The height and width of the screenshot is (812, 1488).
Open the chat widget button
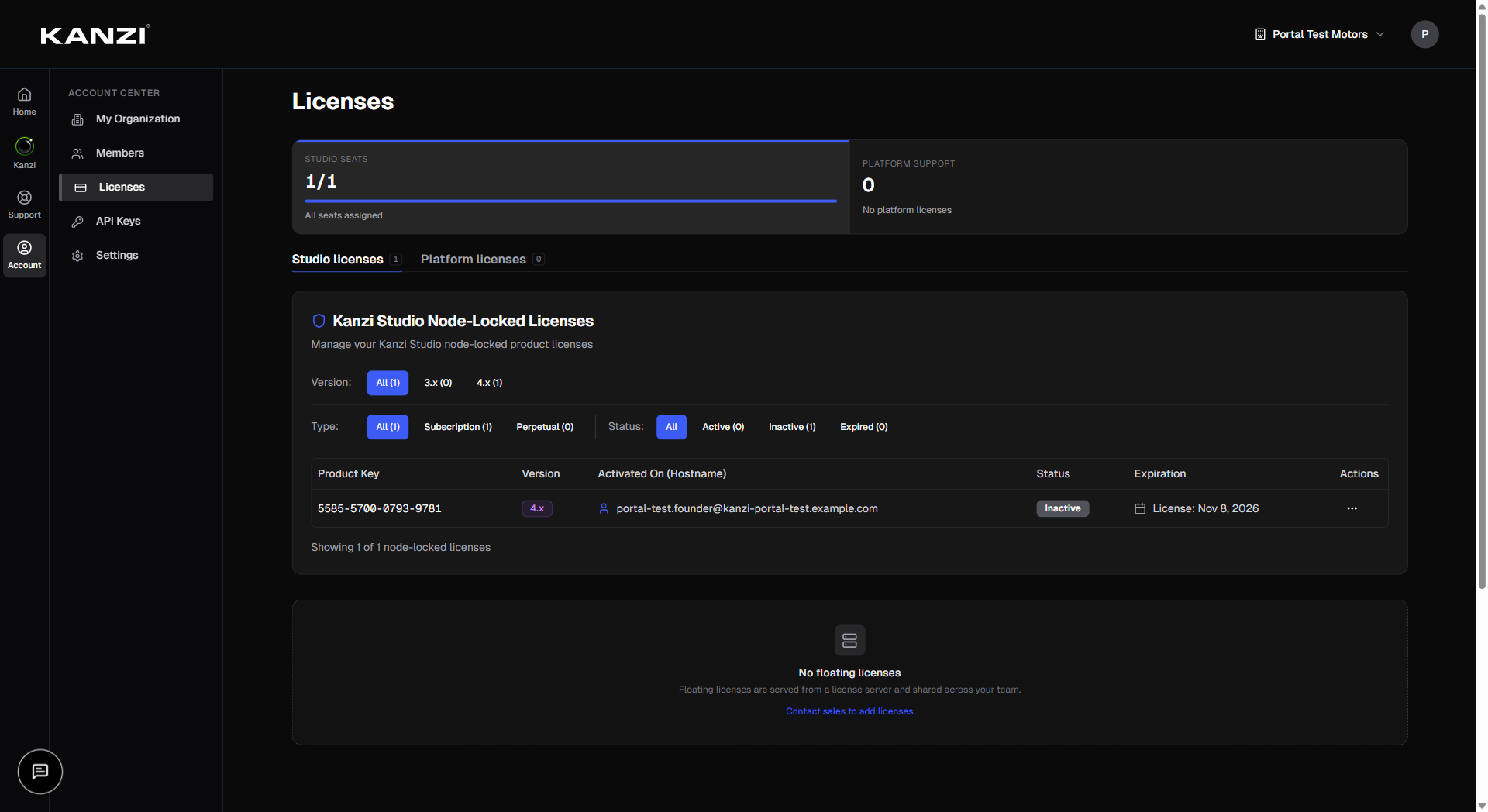(x=40, y=771)
